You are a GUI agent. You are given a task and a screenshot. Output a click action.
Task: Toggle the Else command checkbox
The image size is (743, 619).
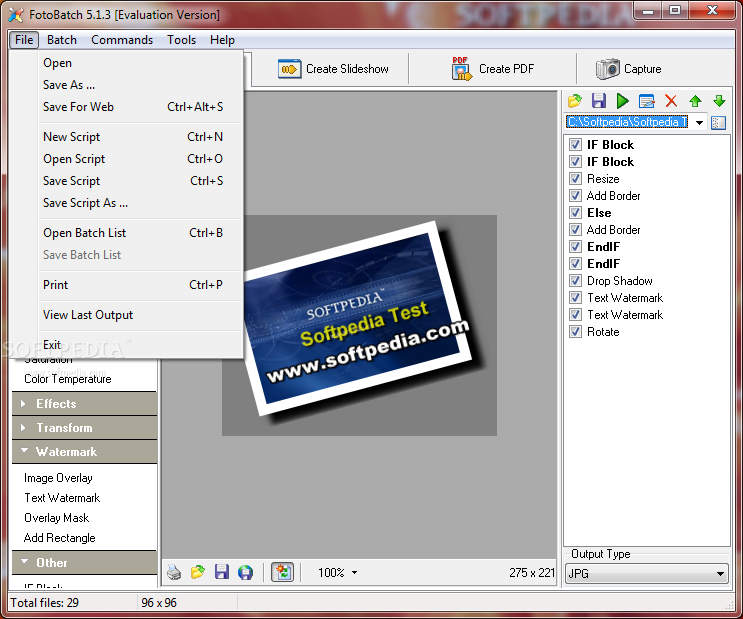pyautogui.click(x=575, y=212)
